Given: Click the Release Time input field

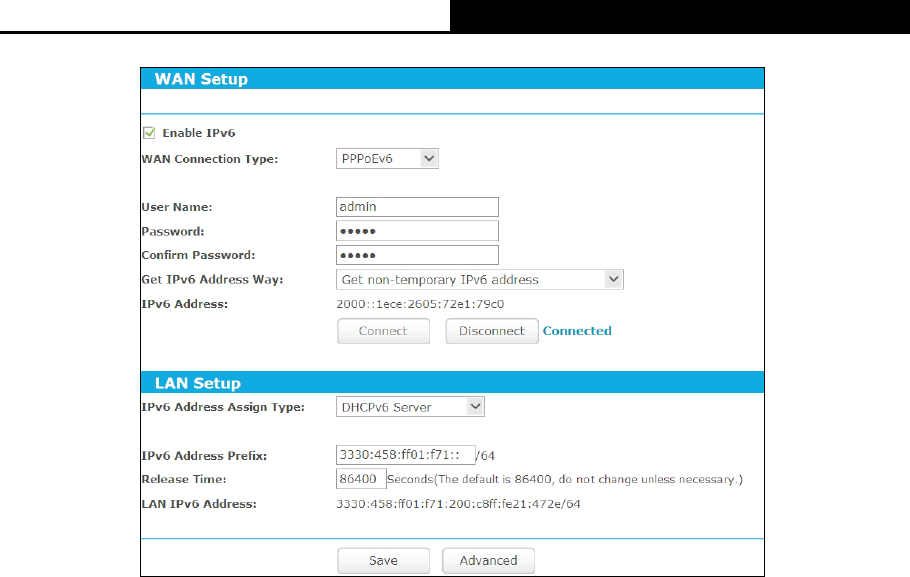Looking at the screenshot, I should (x=361, y=479).
